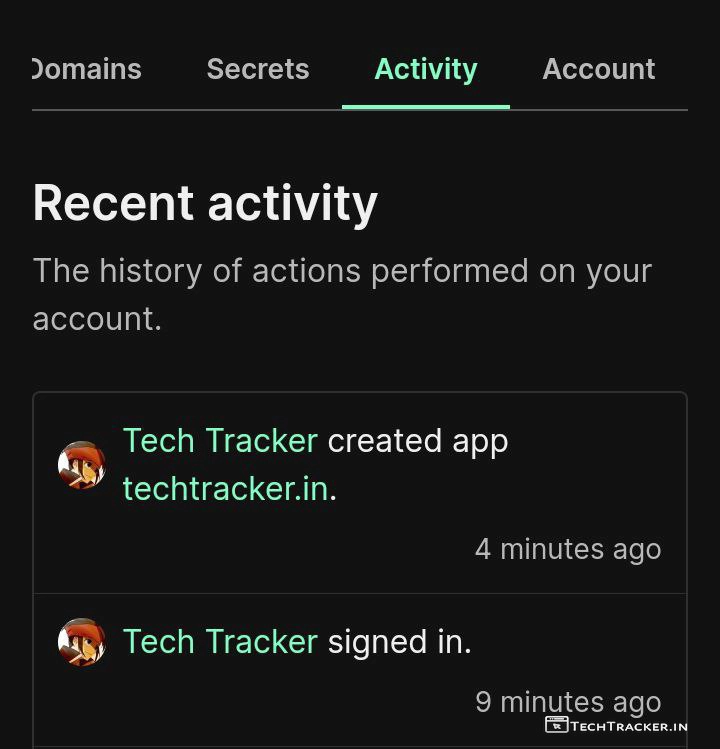The height and width of the screenshot is (749, 720).
Task: Click the "9 minutes ago" timestamp
Action: pos(567,702)
